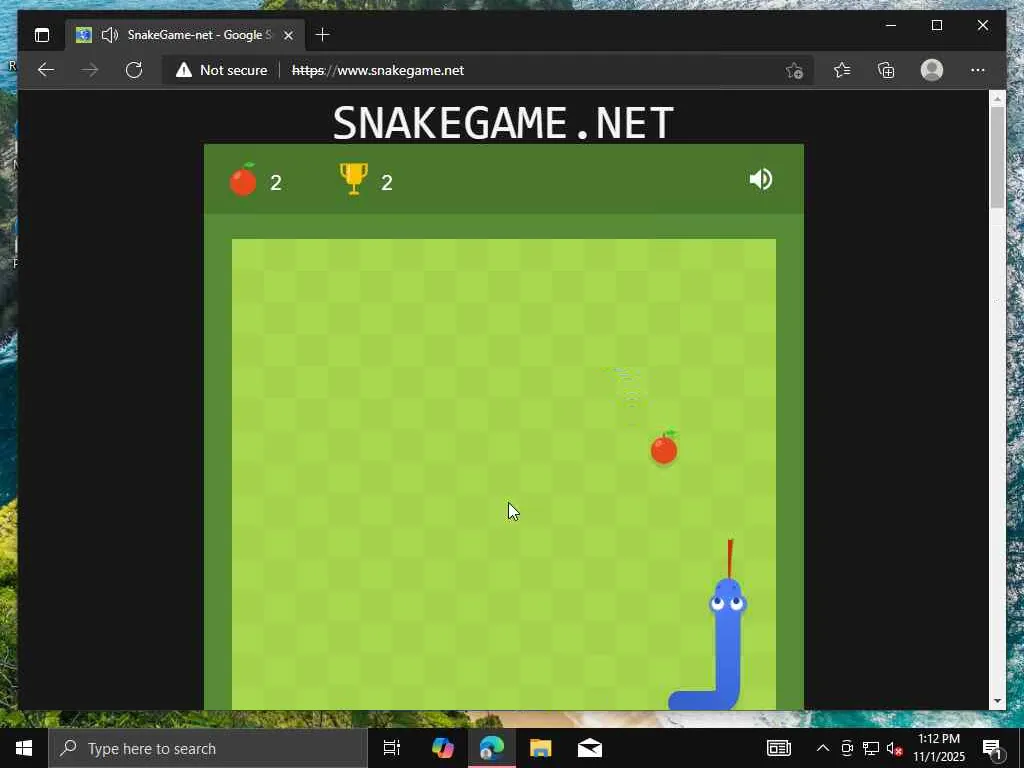
Task: Maximize the browser window
Action: click(936, 25)
